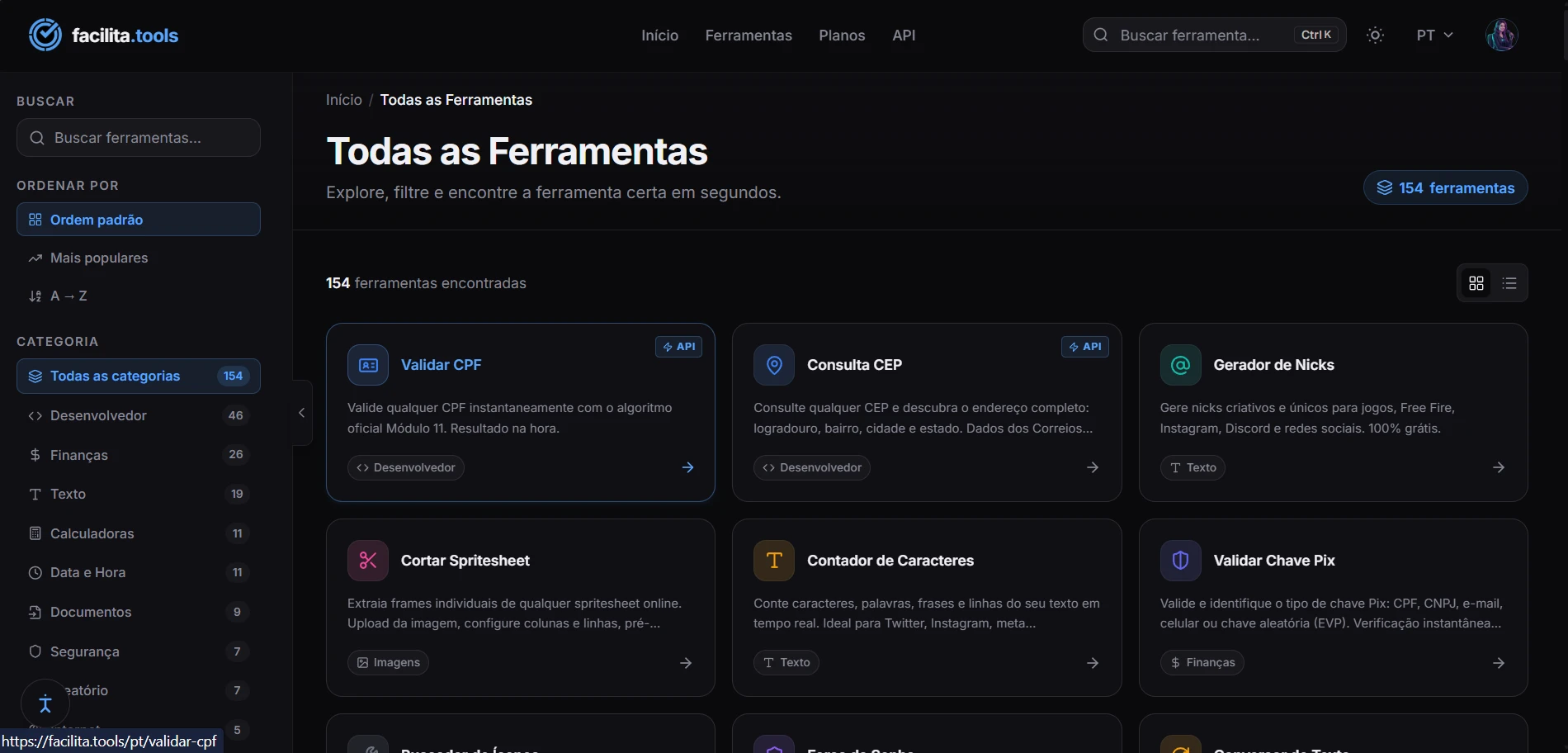Switch to list view layout
Viewport: 1568px width, 753px height.
point(1510,283)
